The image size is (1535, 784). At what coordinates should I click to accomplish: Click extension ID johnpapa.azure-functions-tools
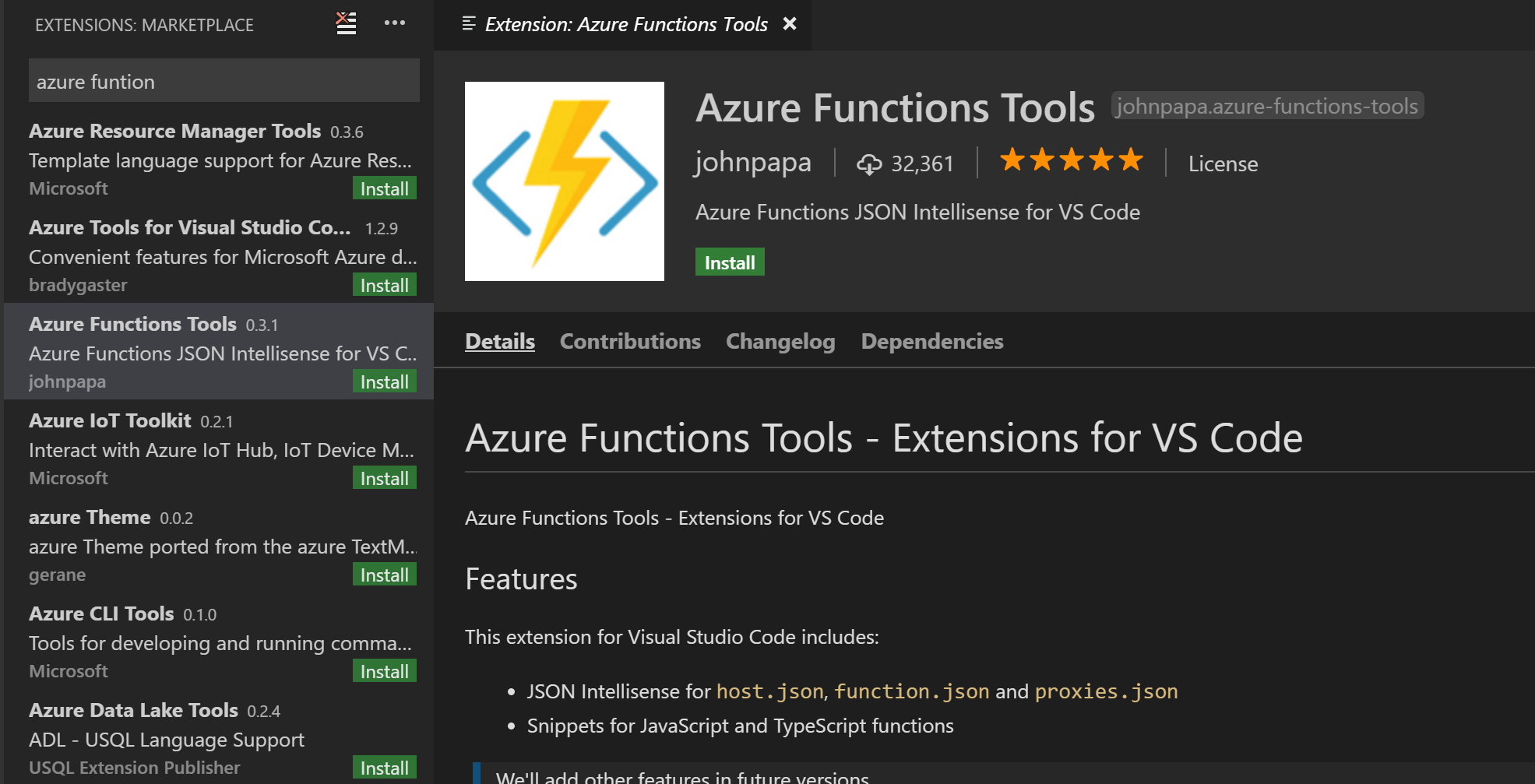tap(1267, 106)
